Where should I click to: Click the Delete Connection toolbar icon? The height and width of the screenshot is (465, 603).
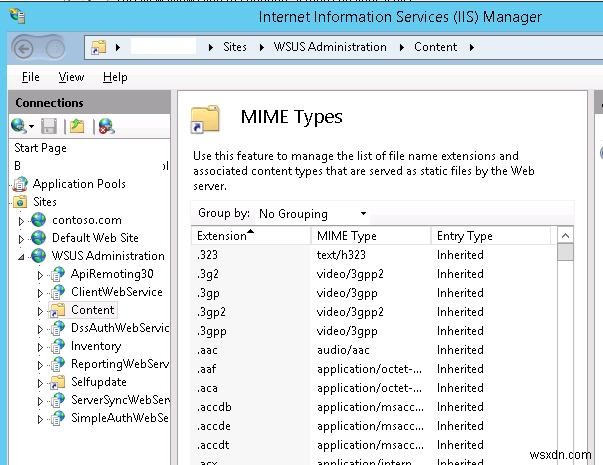pyautogui.click(x=106, y=126)
